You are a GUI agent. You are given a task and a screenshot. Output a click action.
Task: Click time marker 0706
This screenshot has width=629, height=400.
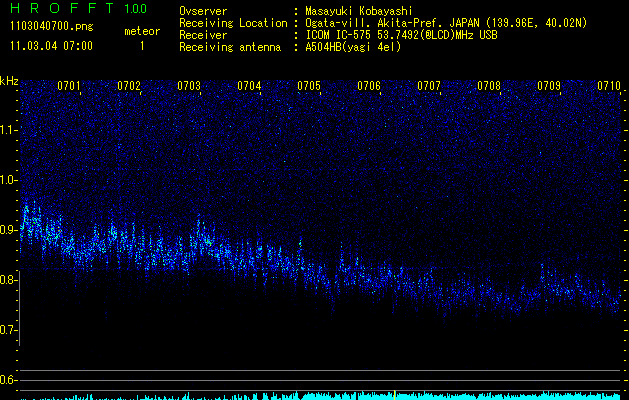369,86
